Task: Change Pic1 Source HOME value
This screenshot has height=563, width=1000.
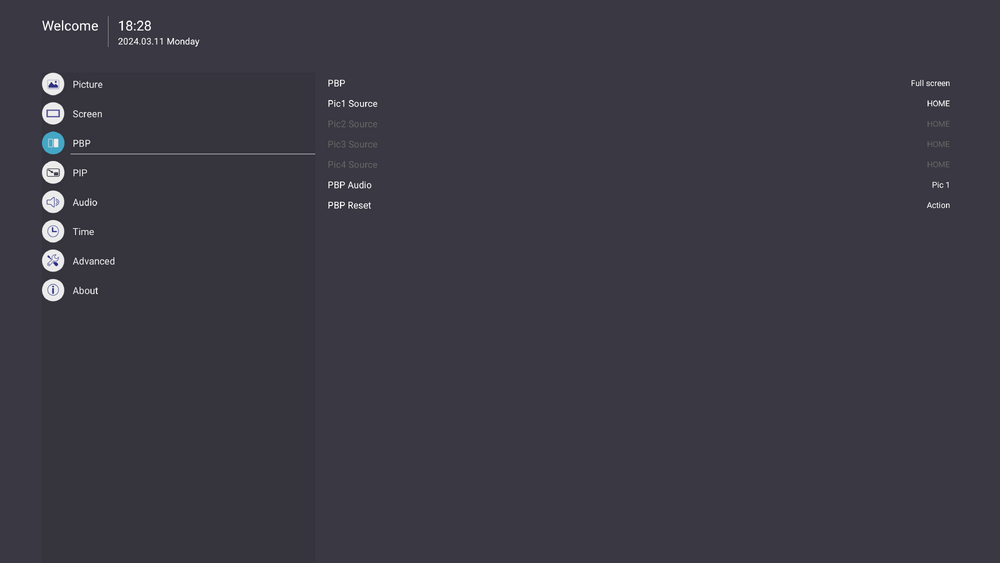Action: (938, 103)
